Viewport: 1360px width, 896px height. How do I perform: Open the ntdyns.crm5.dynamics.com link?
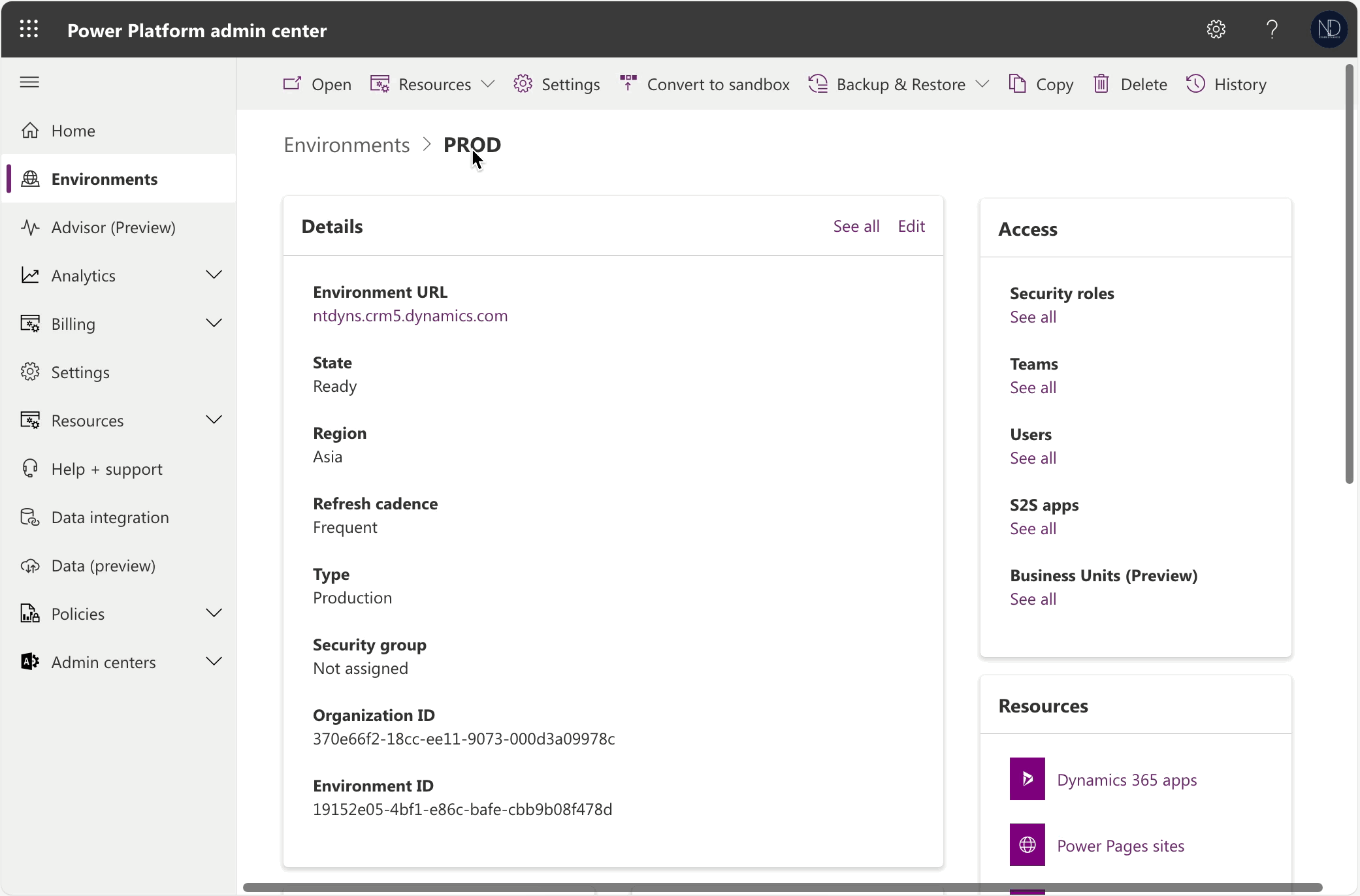[410, 316]
